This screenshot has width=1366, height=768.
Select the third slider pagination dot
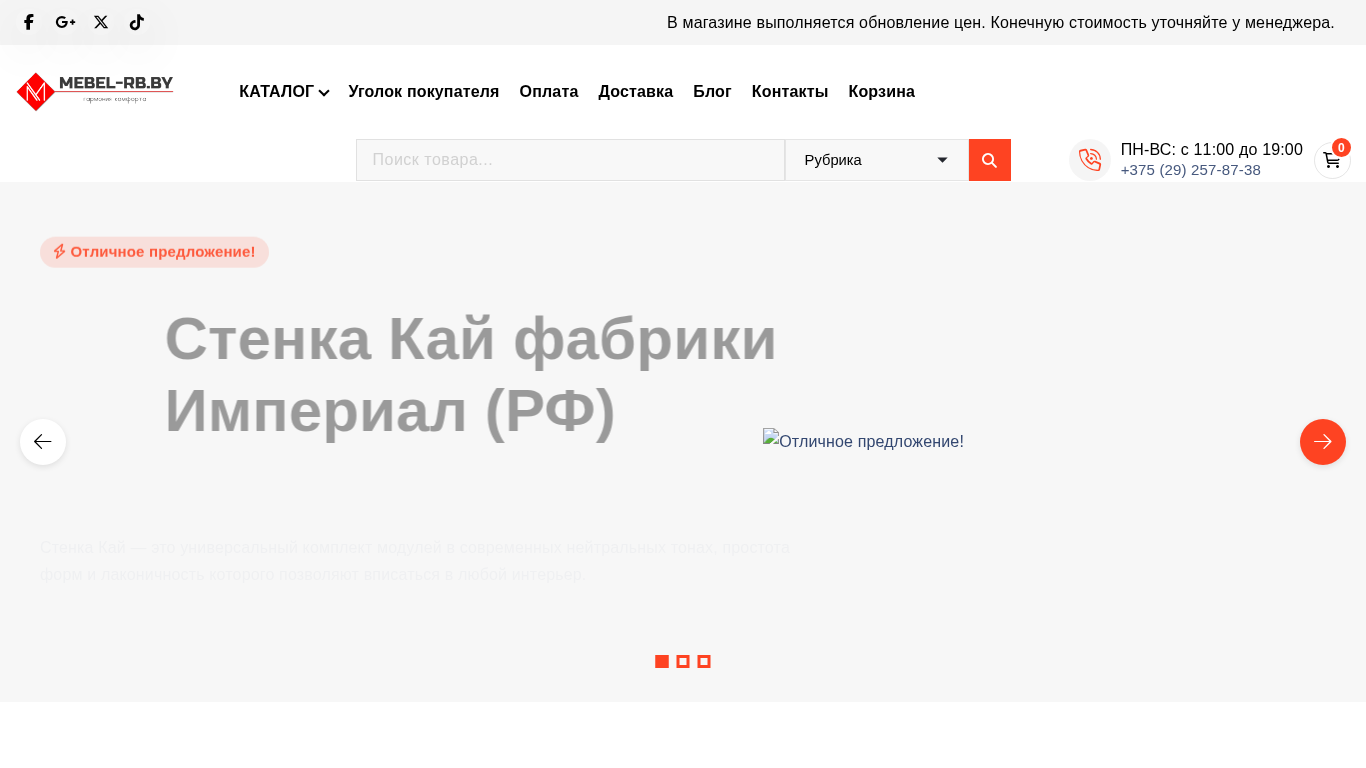coord(704,662)
